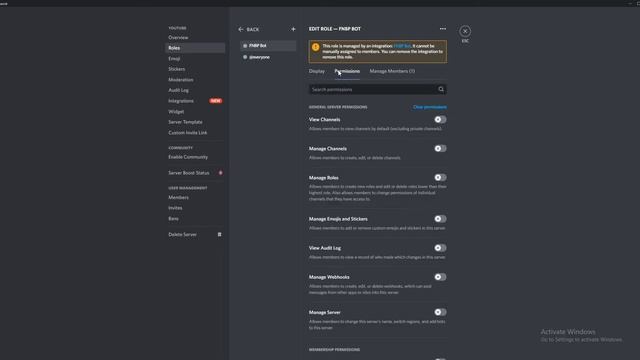Open Members in sidebar
The image size is (640, 360).
(x=195, y=198)
